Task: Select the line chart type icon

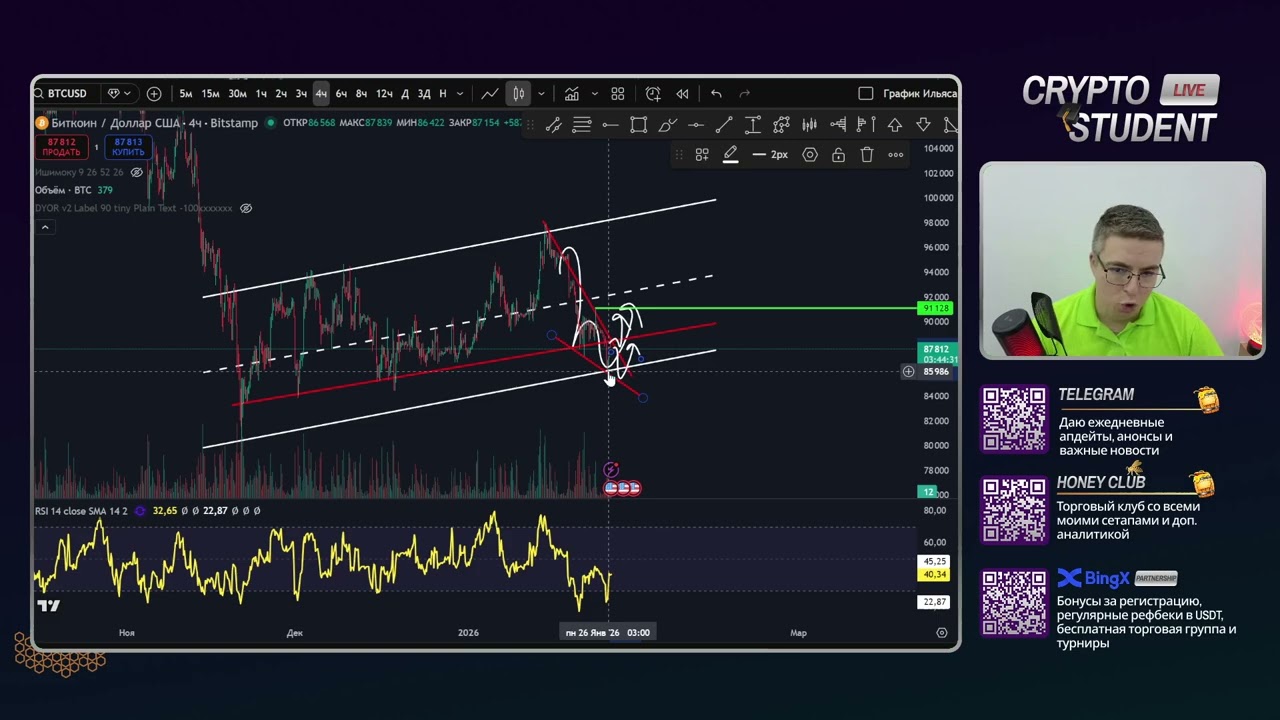Action: tap(490, 93)
